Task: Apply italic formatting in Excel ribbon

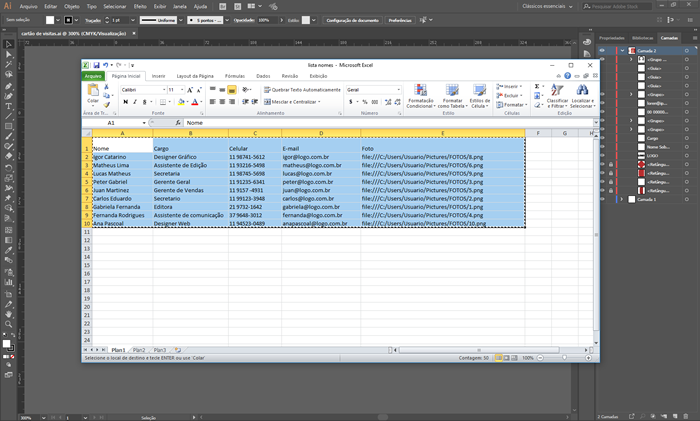Action: pos(135,102)
